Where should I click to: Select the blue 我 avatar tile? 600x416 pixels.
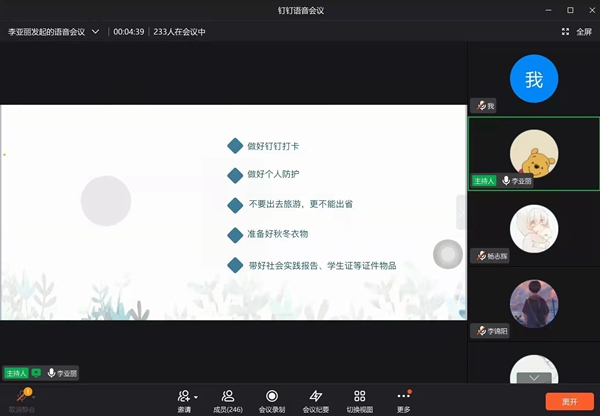coord(534,79)
